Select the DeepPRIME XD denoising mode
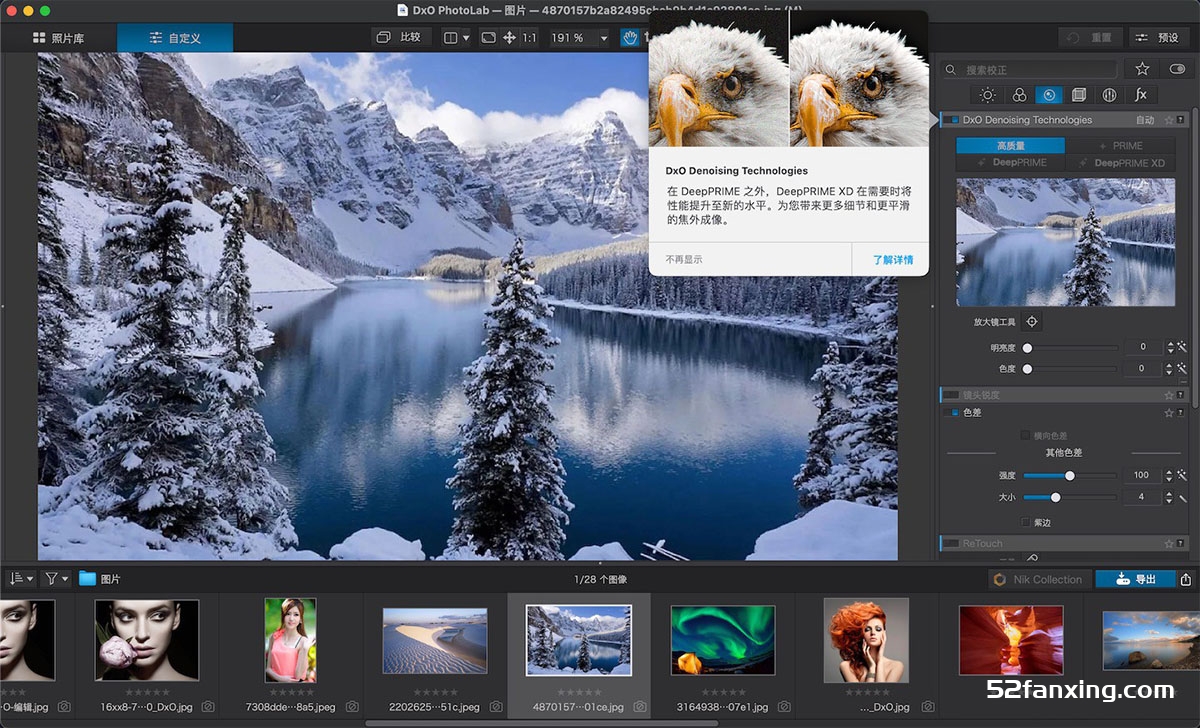Viewport: 1200px width, 728px height. pyautogui.click(x=1120, y=162)
